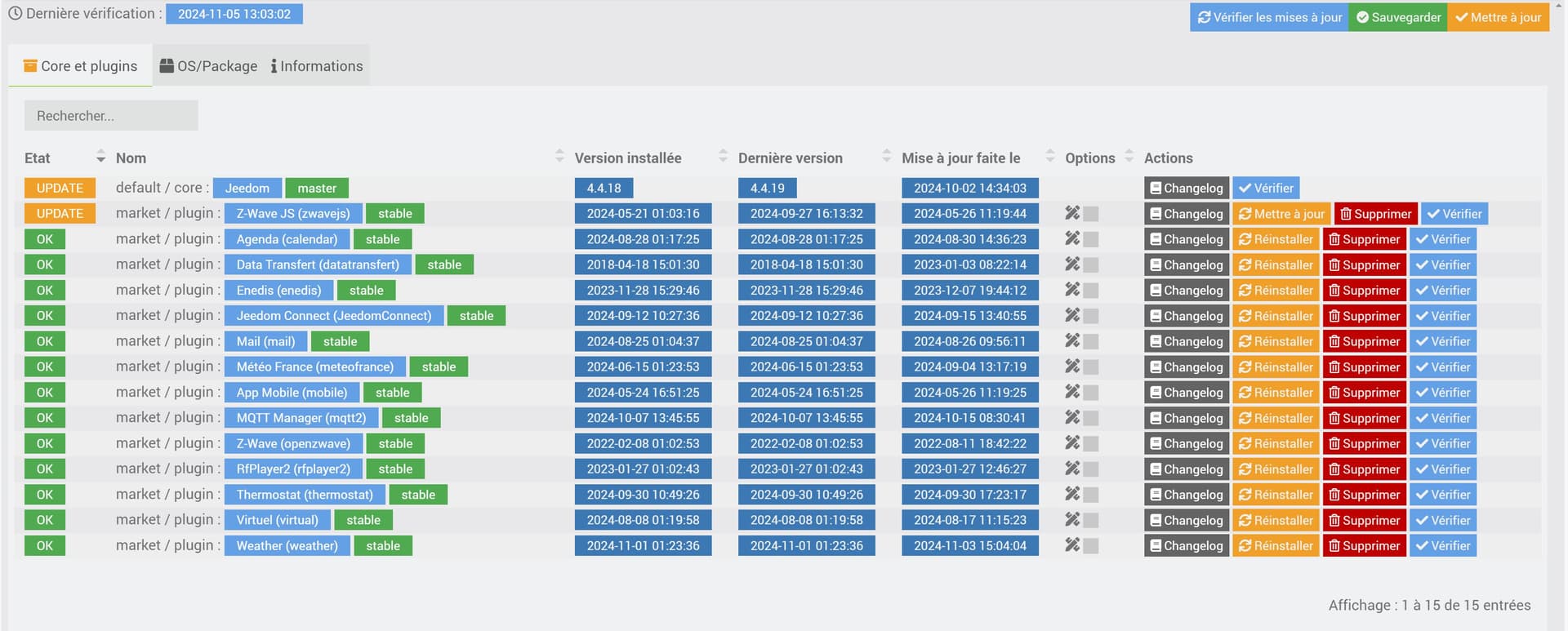Click Supprimer for Virtuel plugin
Screen dimensions: 1568x631
coord(1365,520)
